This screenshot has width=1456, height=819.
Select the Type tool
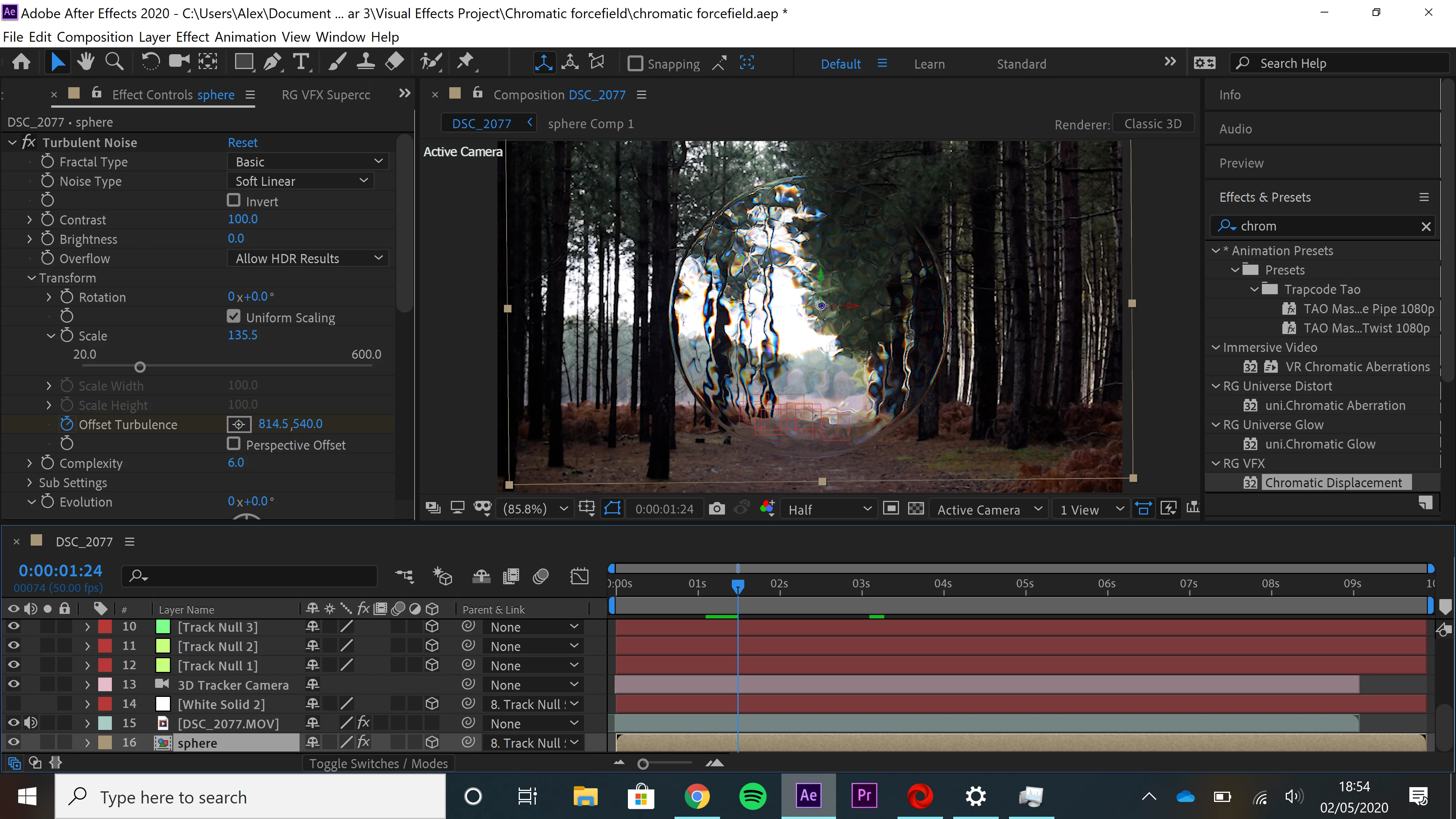tap(301, 62)
